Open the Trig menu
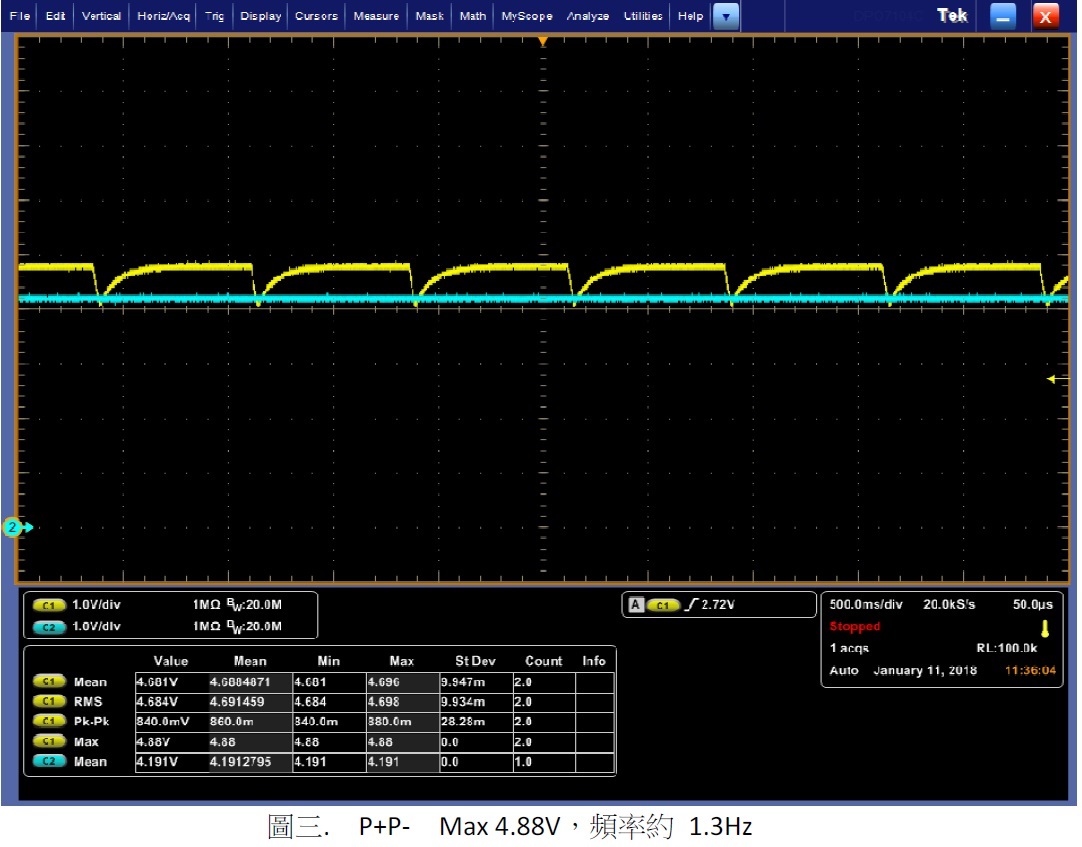 tap(214, 16)
